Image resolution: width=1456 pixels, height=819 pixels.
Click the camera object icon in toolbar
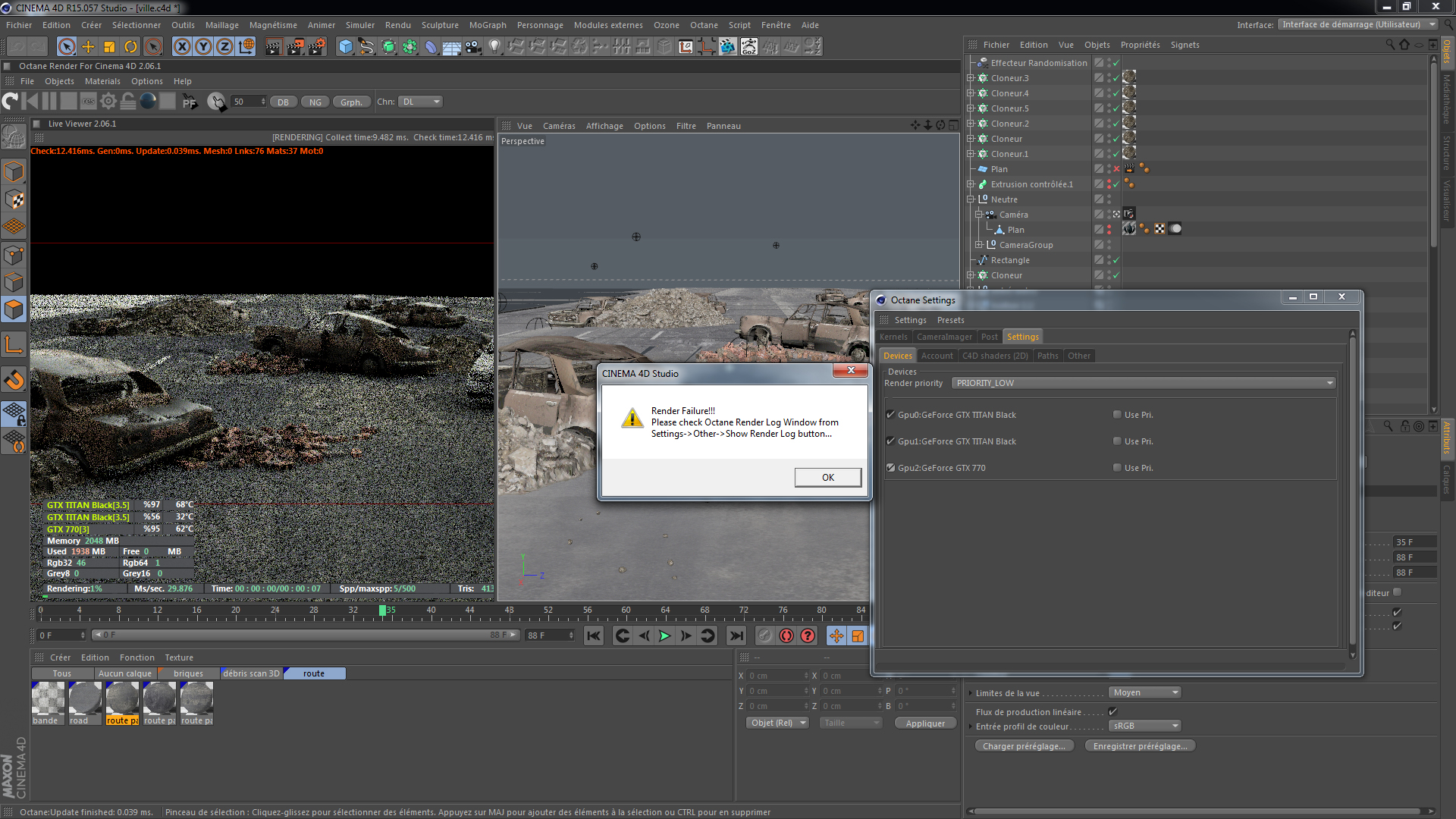472,47
